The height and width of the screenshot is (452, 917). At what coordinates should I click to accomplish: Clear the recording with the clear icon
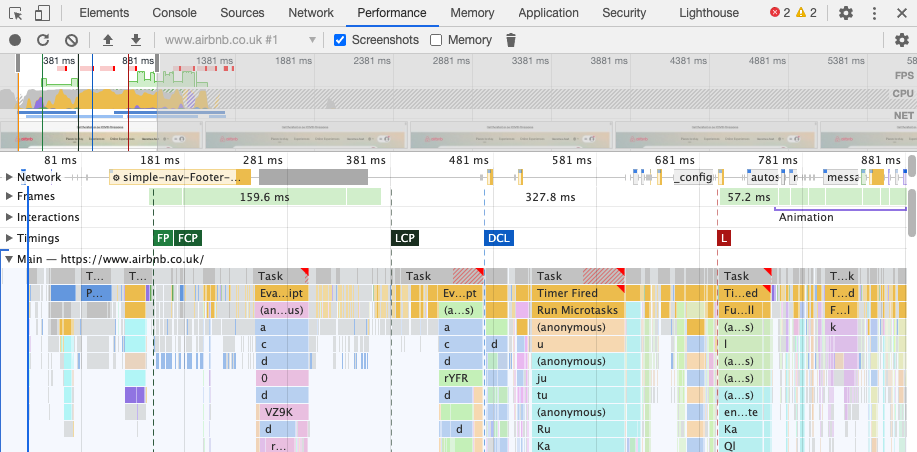71,40
